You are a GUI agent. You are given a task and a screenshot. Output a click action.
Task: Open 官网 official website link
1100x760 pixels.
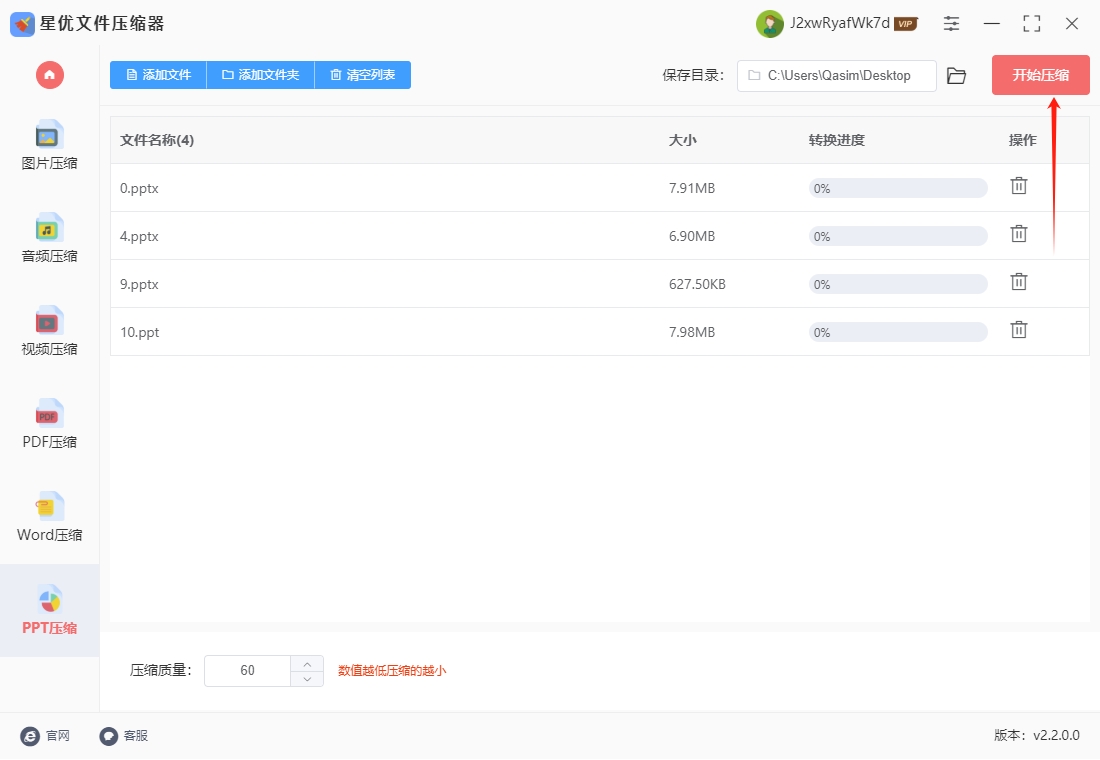click(46, 735)
